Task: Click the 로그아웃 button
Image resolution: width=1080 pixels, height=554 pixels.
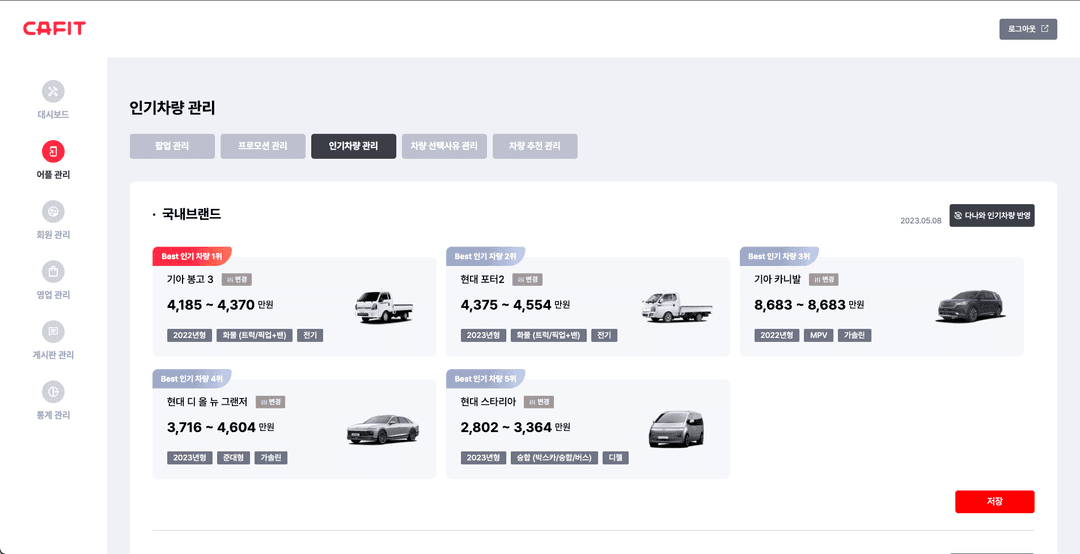Action: [1028, 29]
